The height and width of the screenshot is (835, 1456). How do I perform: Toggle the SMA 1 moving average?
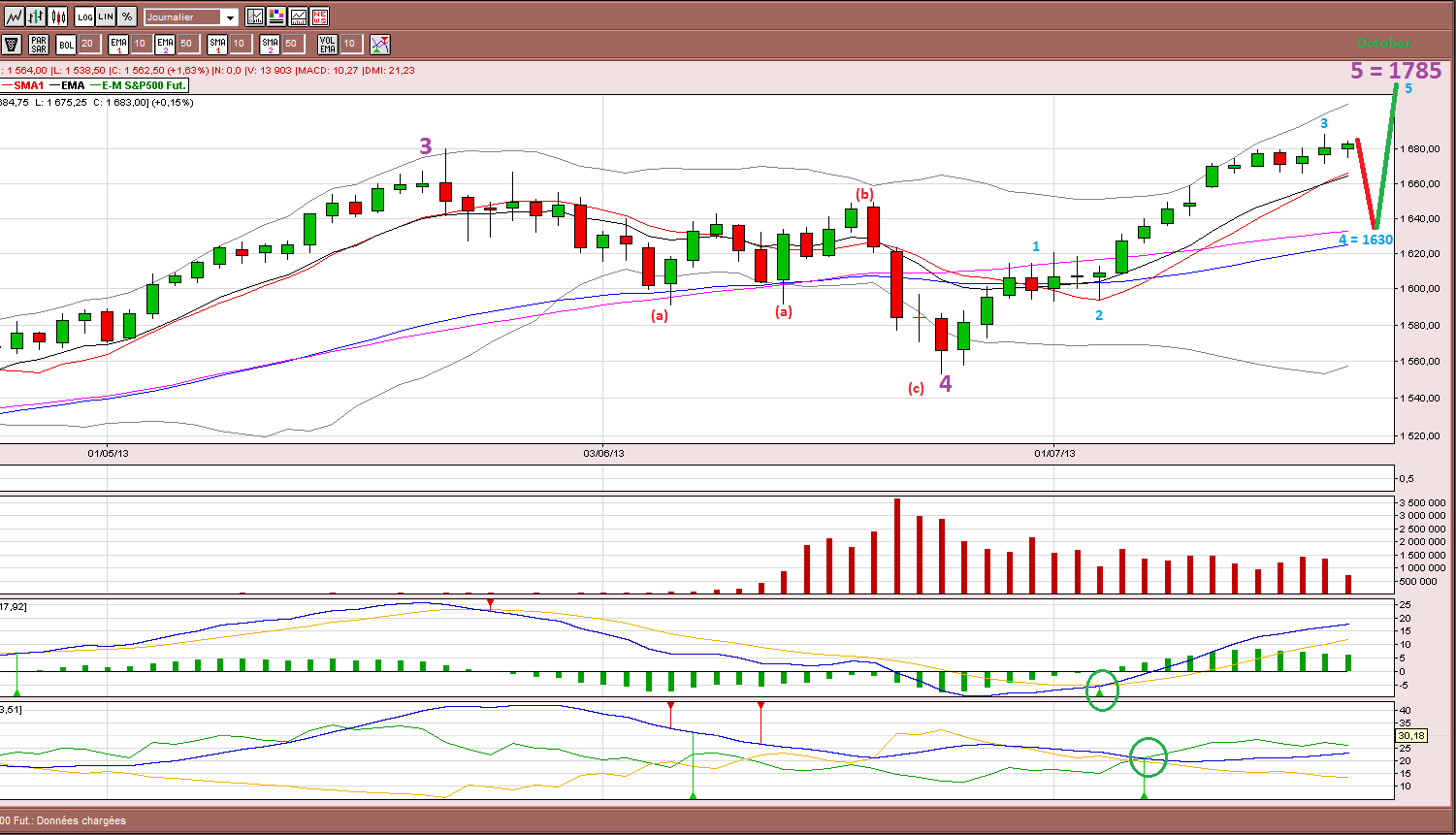point(217,44)
